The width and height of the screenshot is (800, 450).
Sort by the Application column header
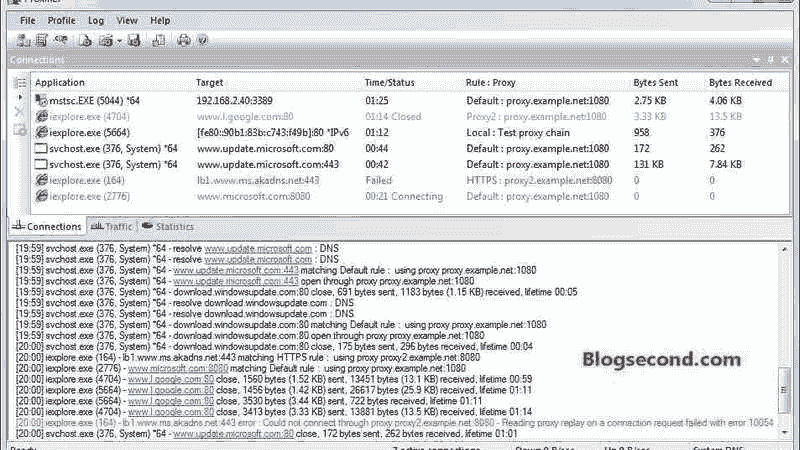point(60,83)
